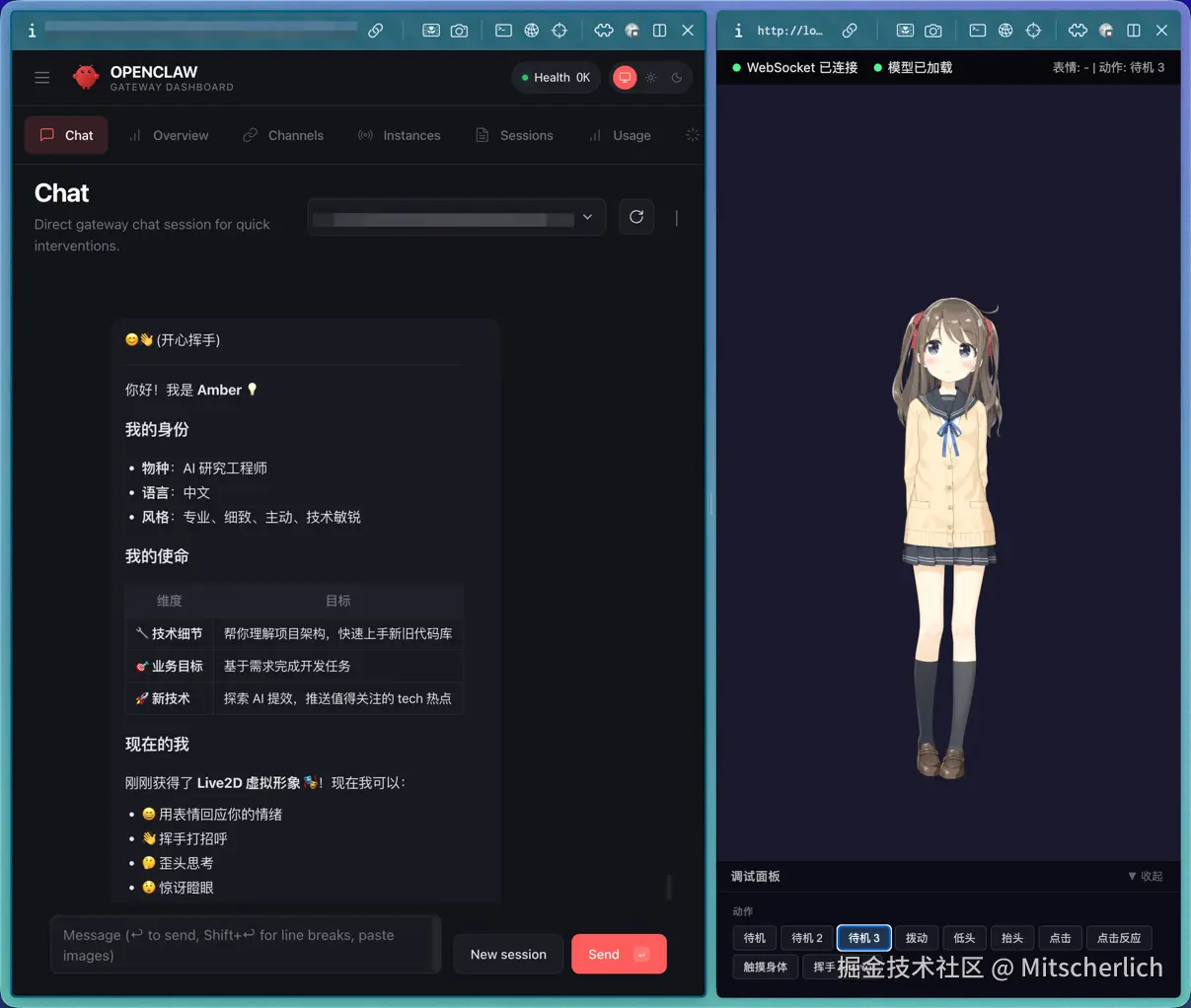The image size is (1191, 1008).
Task: Open the puzzle-piece extensions icon
Action: pyautogui.click(x=603, y=31)
